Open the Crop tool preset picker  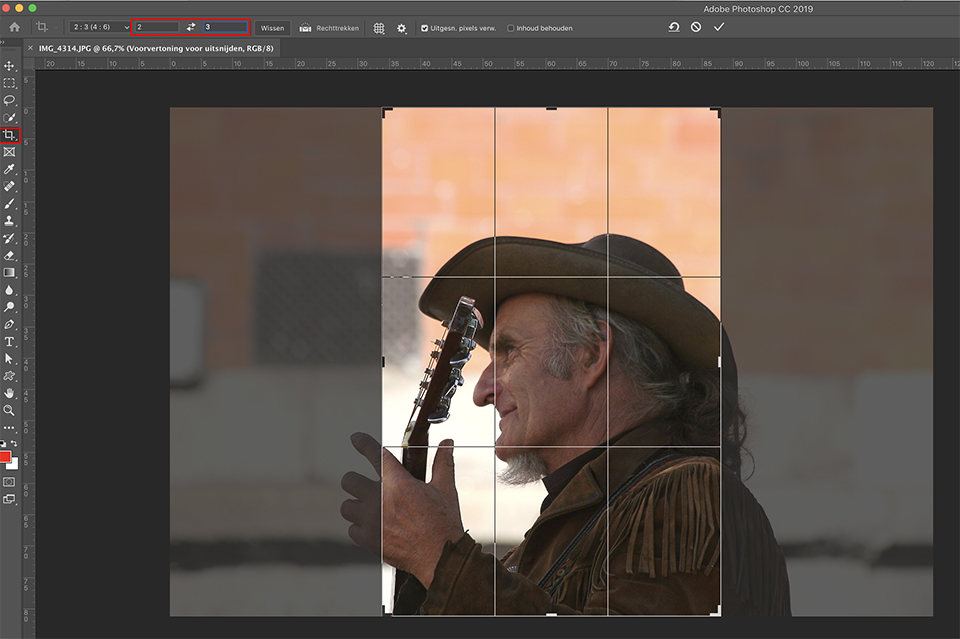point(46,27)
